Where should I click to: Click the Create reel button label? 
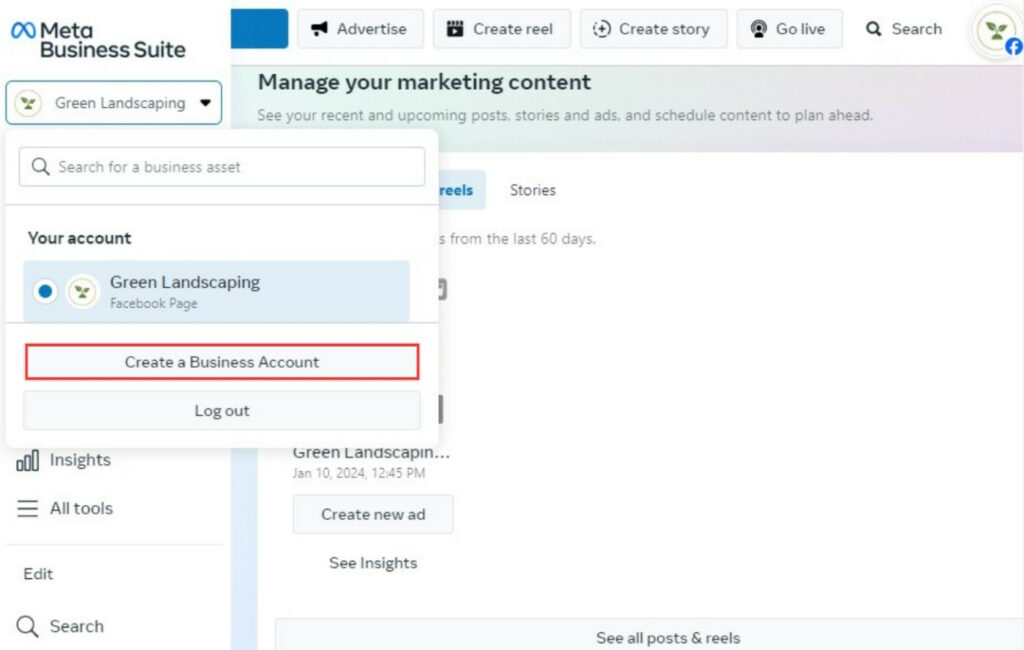[x=513, y=29]
